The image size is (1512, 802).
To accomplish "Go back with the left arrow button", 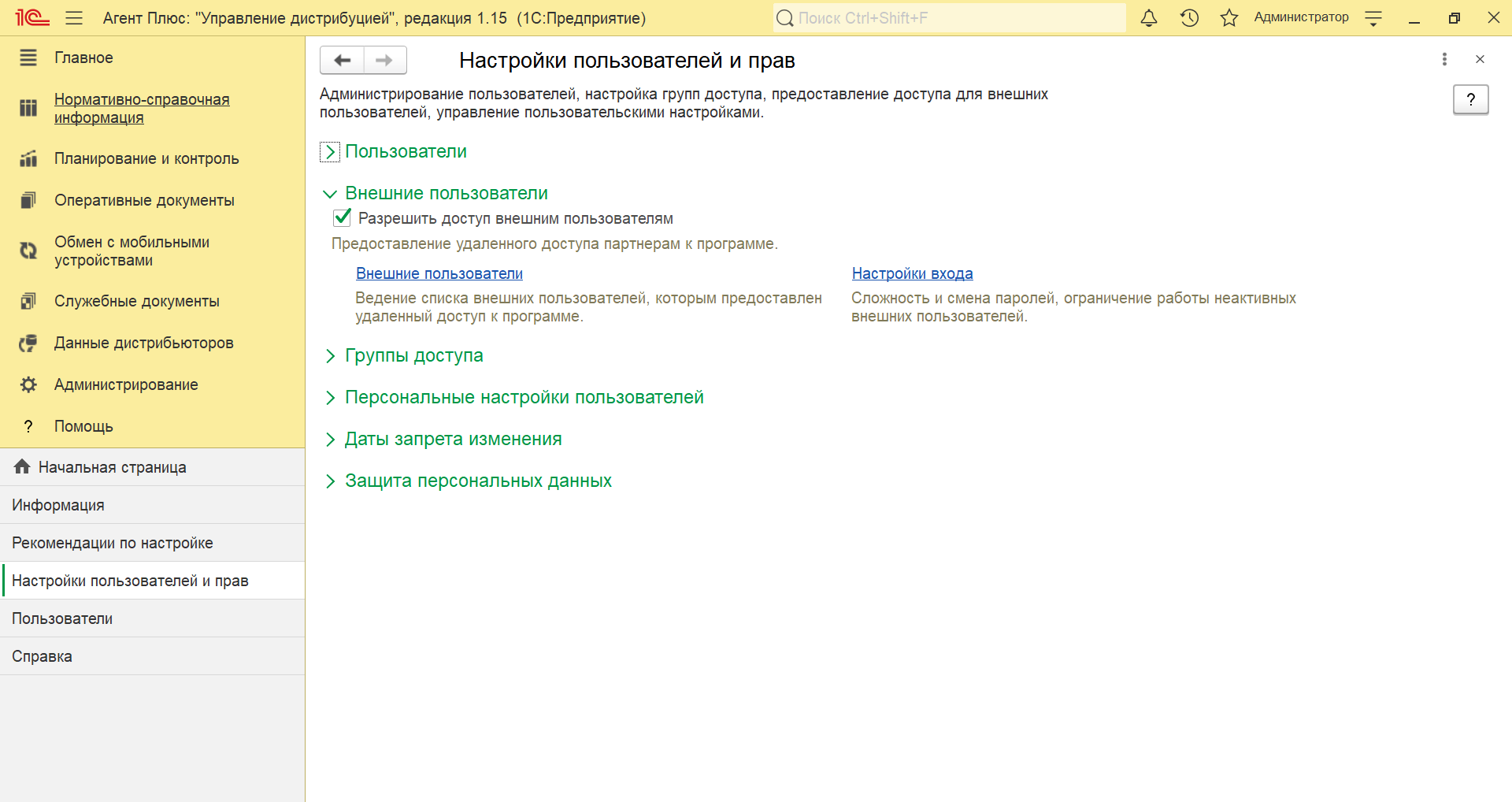I will [x=342, y=60].
